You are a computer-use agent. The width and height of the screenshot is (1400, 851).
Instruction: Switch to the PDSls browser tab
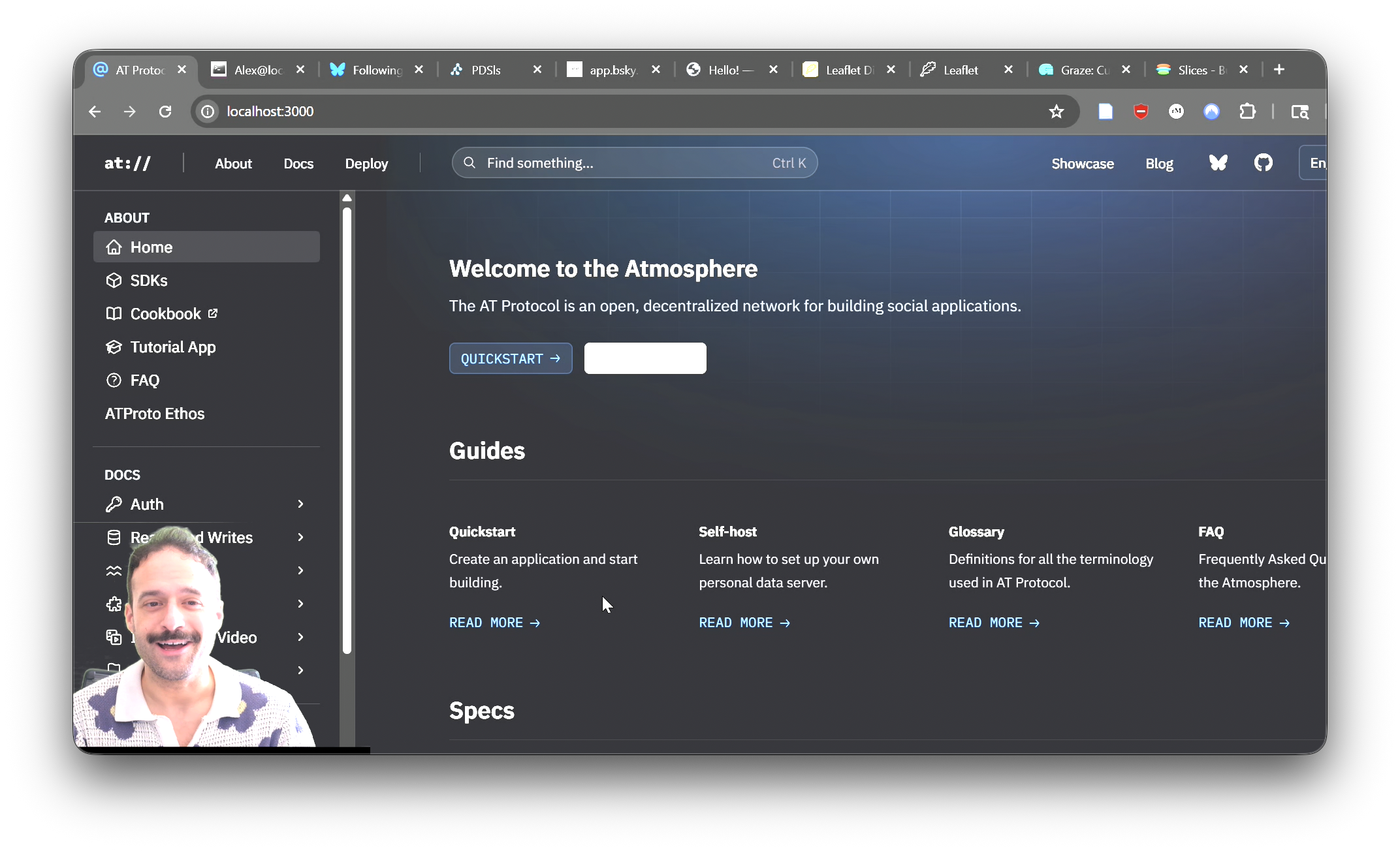(486, 70)
